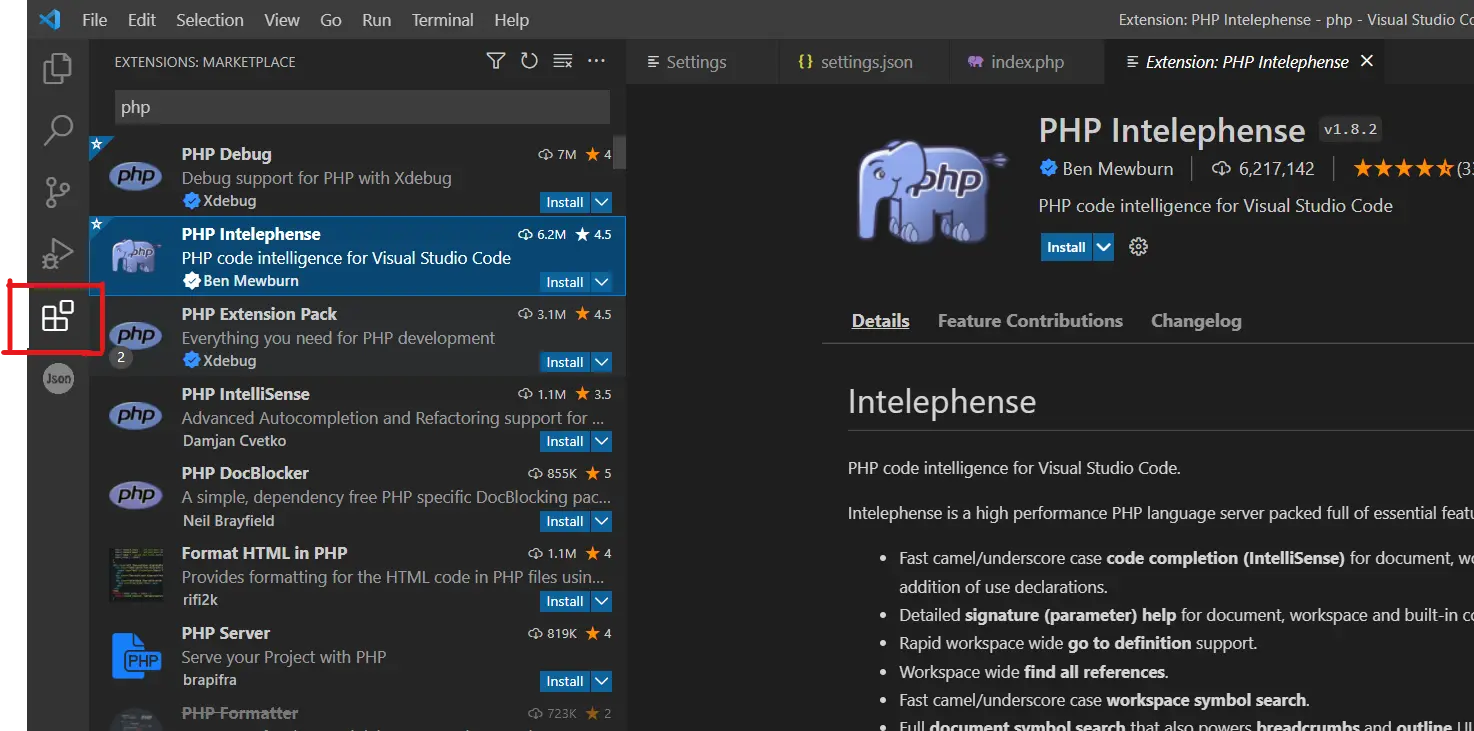1474x731 pixels.
Task: Switch to the Settings editor tab
Action: pyautogui.click(x=702, y=62)
